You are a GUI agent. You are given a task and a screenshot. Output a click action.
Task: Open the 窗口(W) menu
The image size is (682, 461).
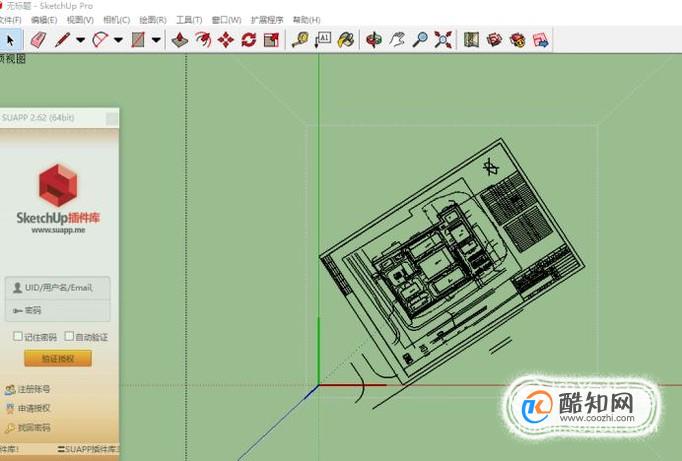(x=226, y=20)
